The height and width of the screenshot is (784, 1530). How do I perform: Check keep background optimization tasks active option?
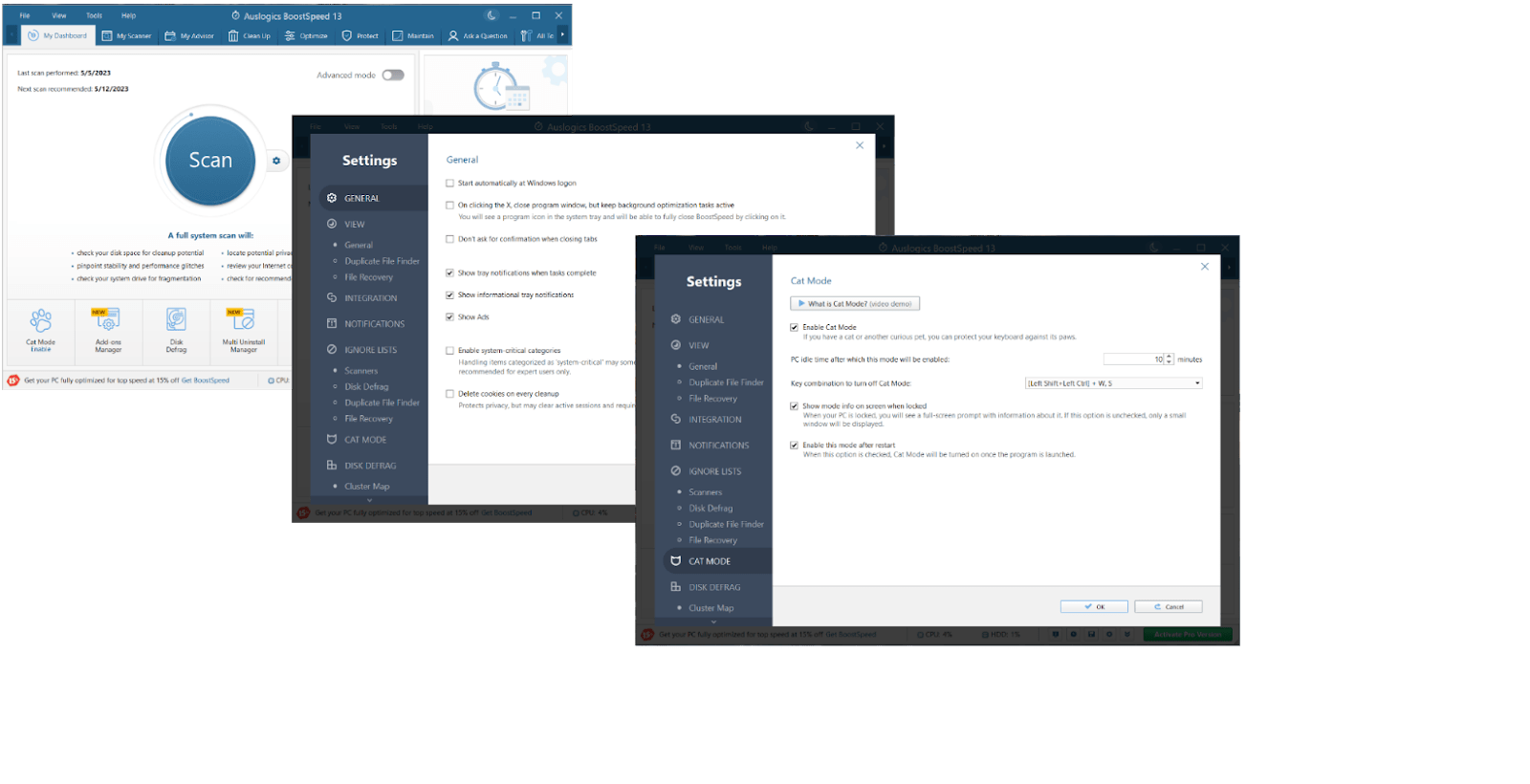[x=449, y=205]
